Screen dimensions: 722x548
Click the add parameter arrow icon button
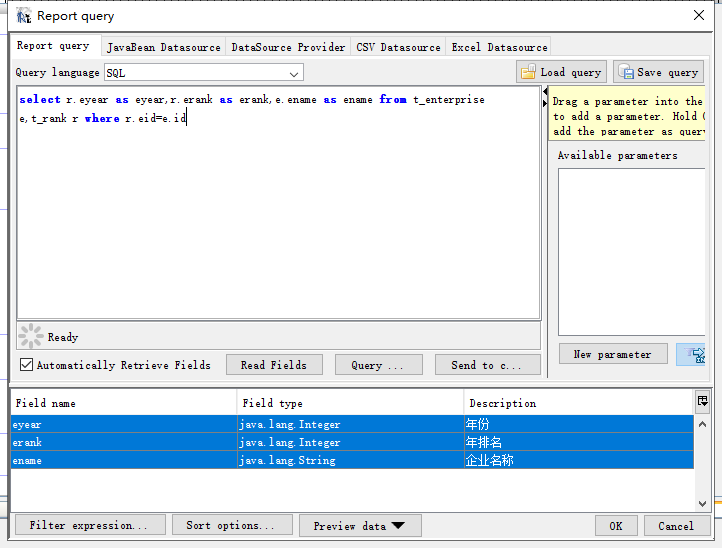(692, 355)
